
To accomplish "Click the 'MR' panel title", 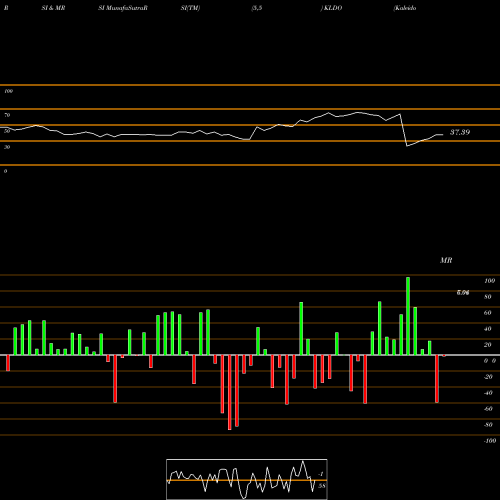I will (x=446, y=260).
